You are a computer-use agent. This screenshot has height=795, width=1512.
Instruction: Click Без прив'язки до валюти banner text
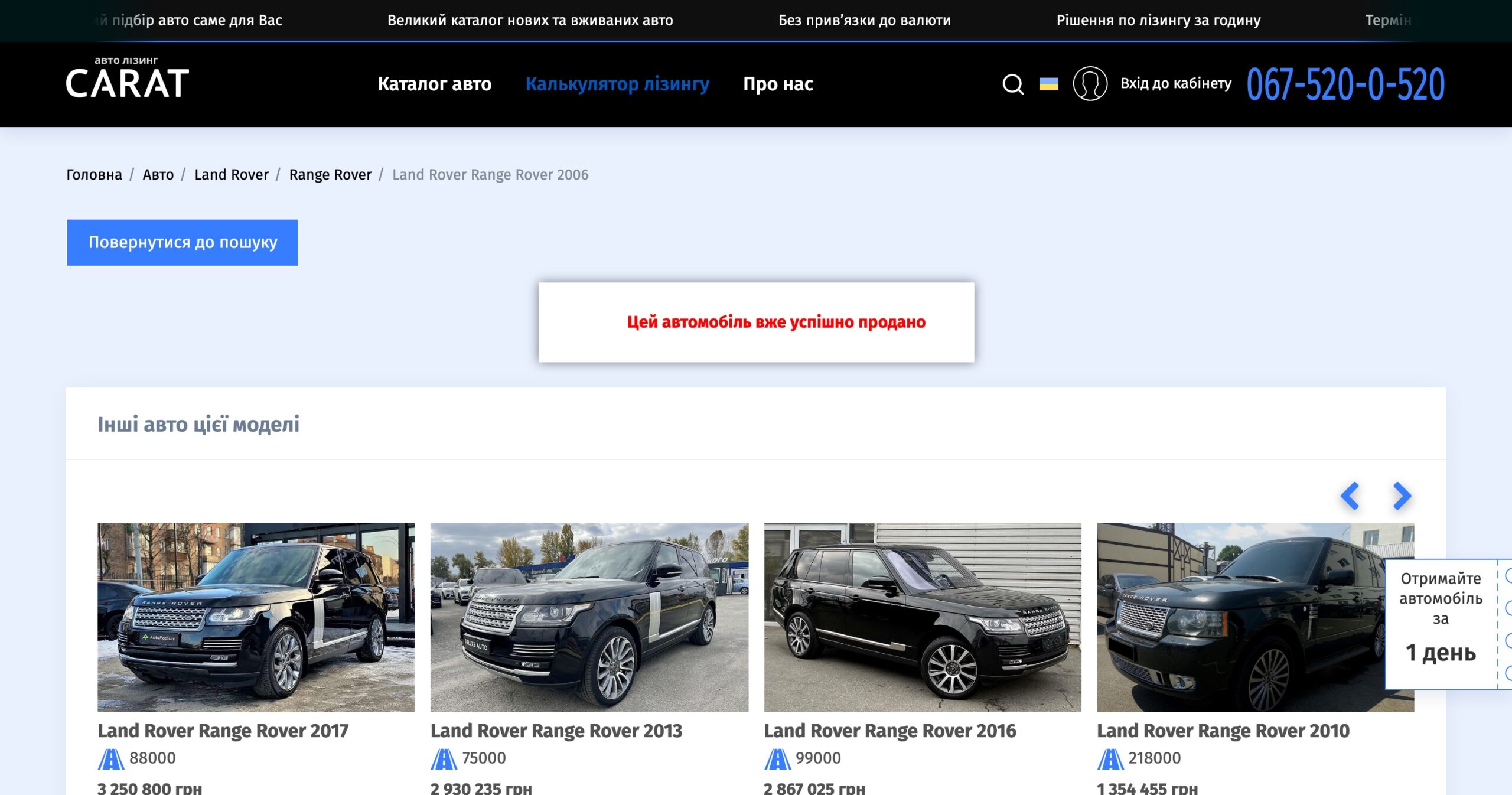coord(865,20)
